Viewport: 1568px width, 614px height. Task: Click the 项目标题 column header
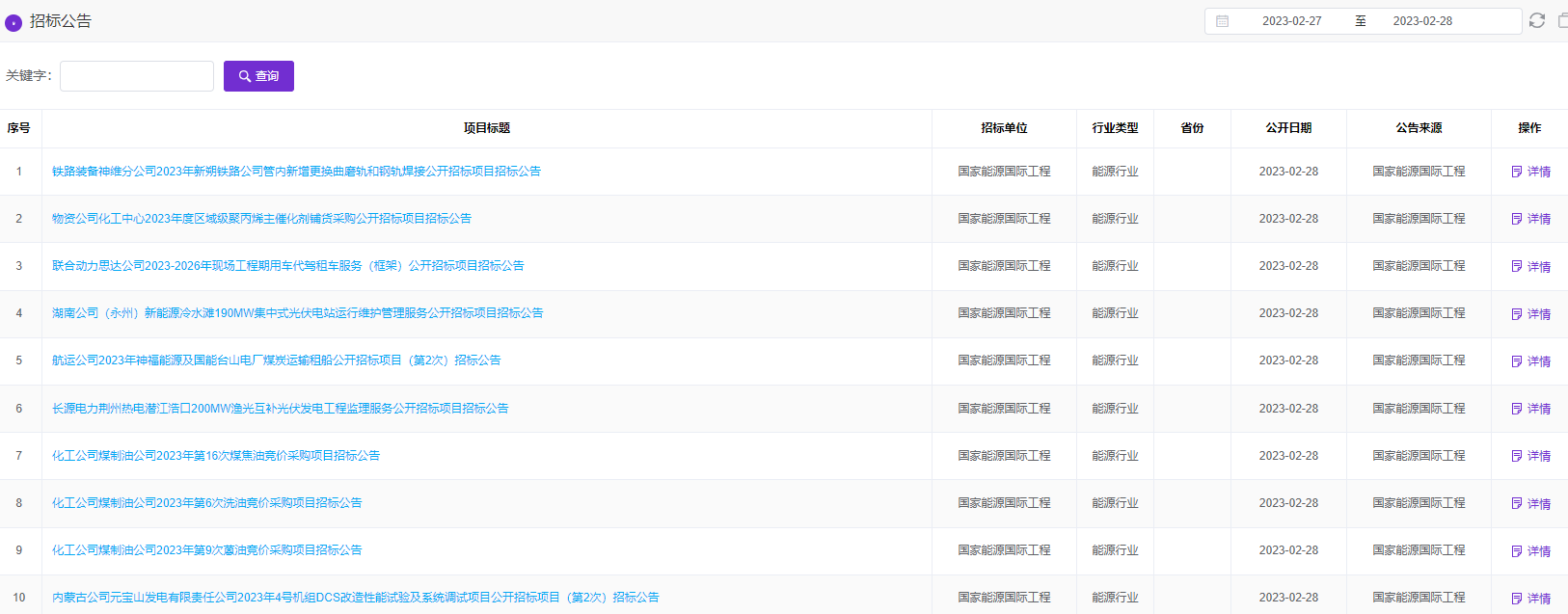coord(486,128)
